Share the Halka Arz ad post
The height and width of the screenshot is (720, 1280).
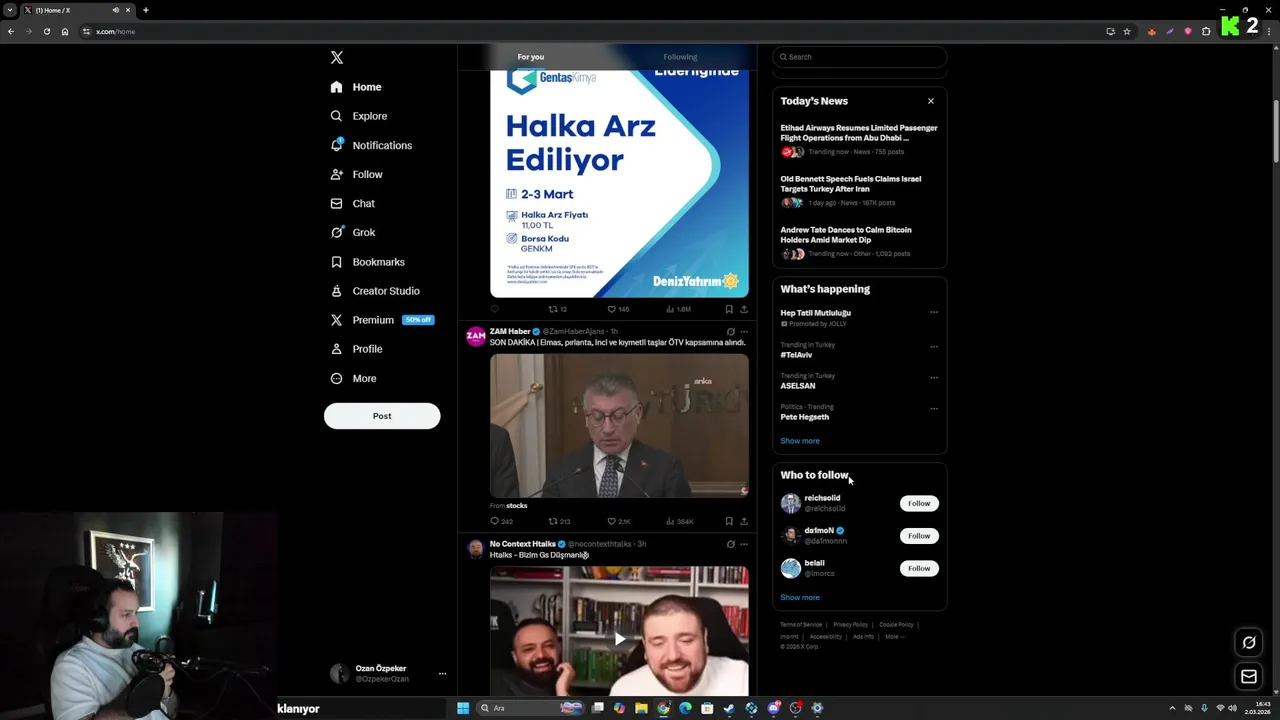click(744, 309)
